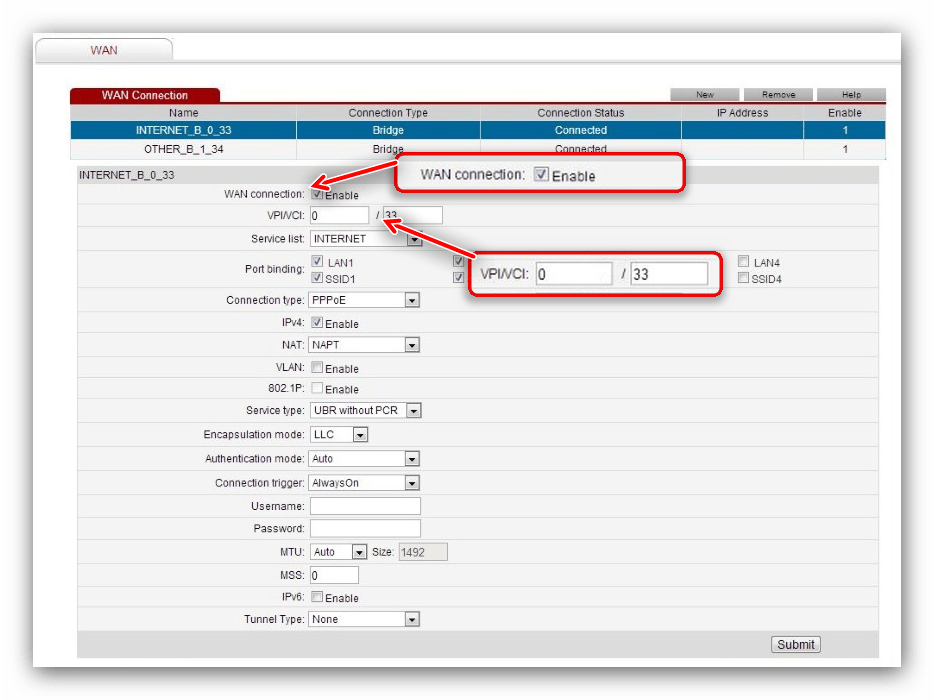
Task: Toggle the WAN connection Enable checkbox
Action: [317, 194]
